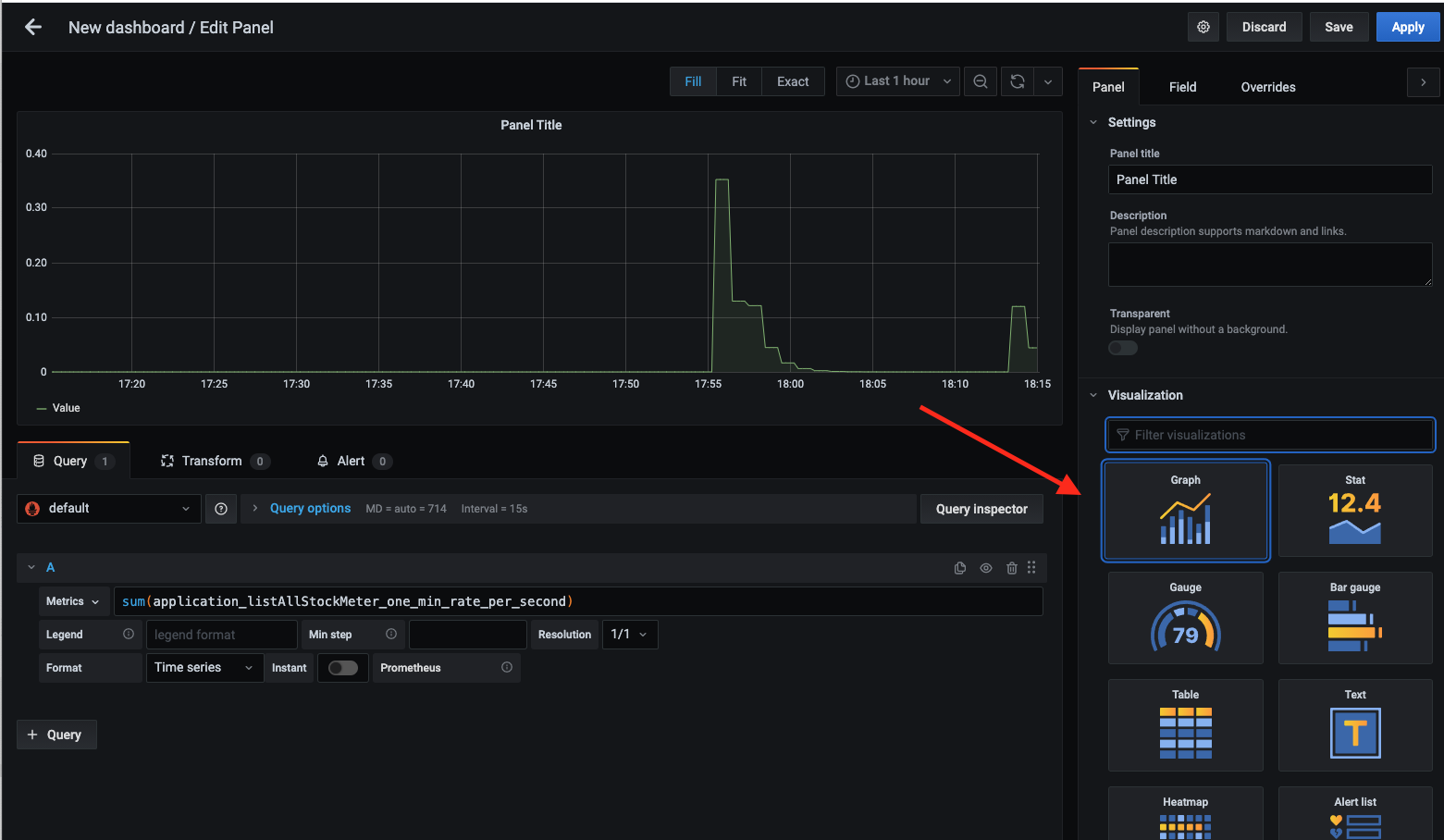Open the Metrics browser dropdown
Viewport: 1444px width, 840px height.
pyautogui.click(x=73, y=601)
